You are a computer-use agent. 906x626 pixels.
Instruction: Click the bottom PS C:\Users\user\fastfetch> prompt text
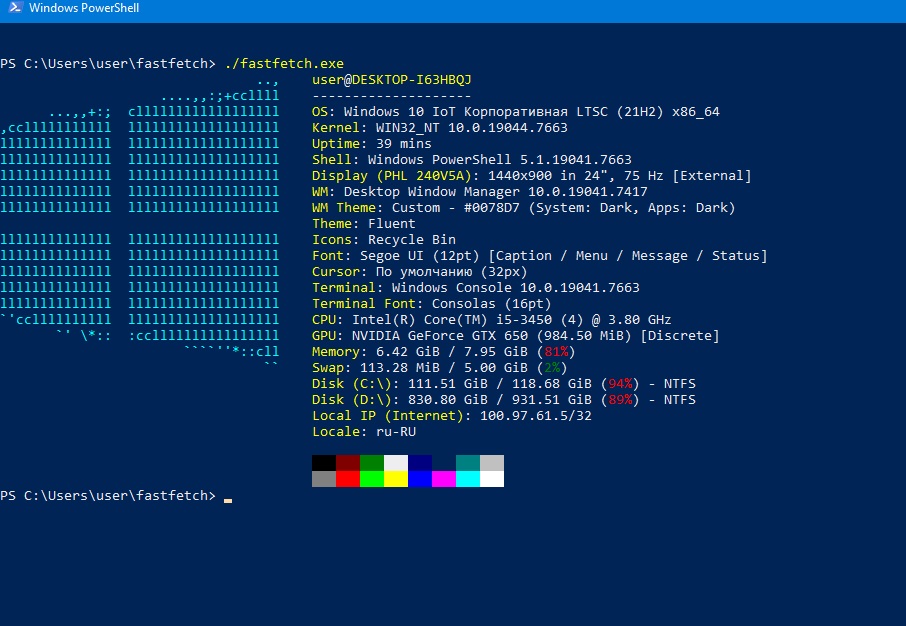pyautogui.click(x=108, y=496)
